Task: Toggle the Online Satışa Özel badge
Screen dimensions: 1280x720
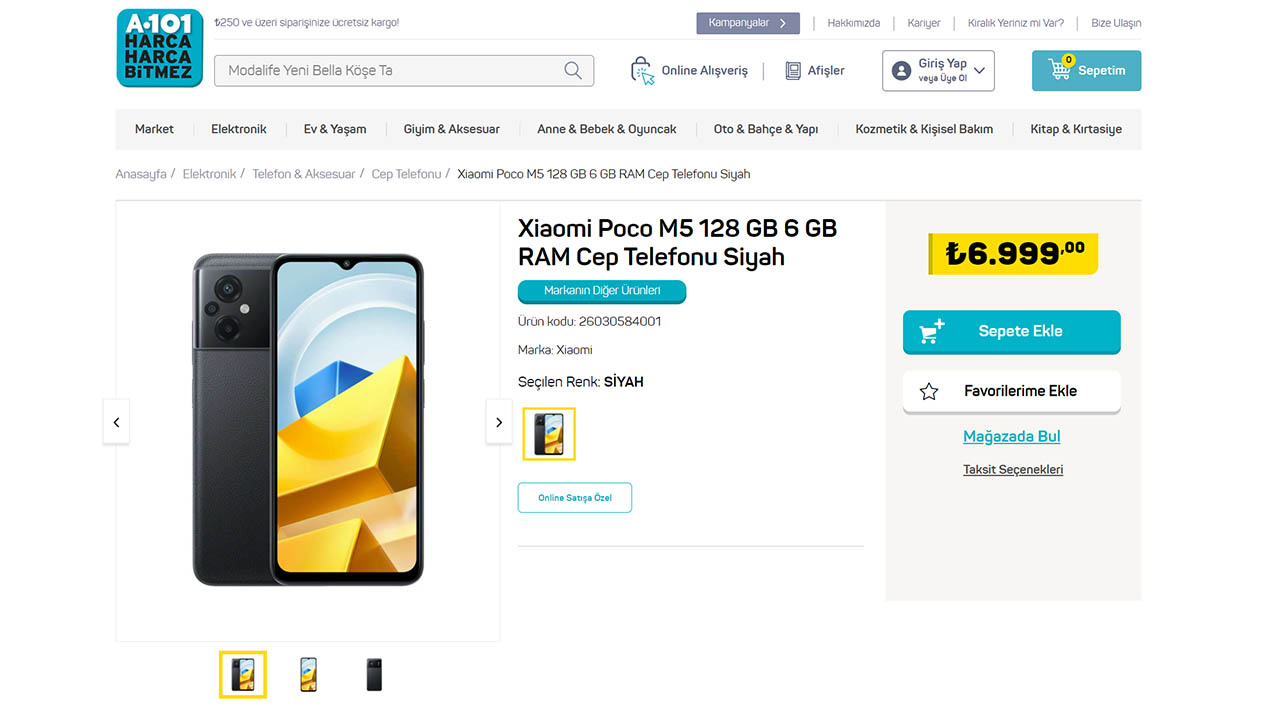Action: click(x=574, y=497)
